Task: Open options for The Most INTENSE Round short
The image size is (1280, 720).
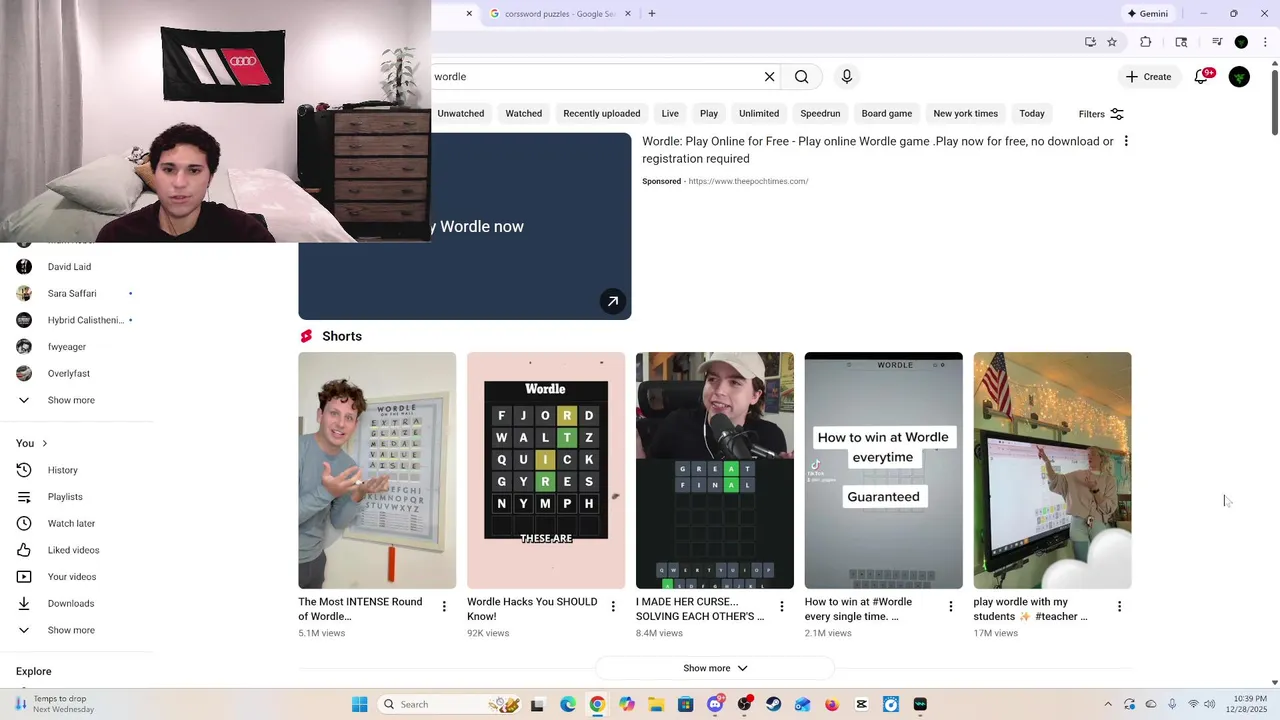Action: point(444,607)
